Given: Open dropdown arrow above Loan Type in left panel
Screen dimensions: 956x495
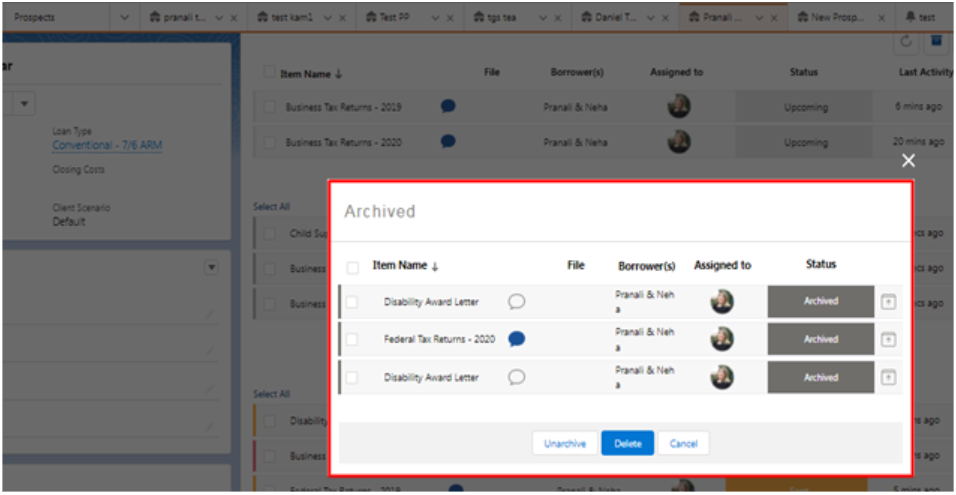Looking at the screenshot, I should pos(24,104).
